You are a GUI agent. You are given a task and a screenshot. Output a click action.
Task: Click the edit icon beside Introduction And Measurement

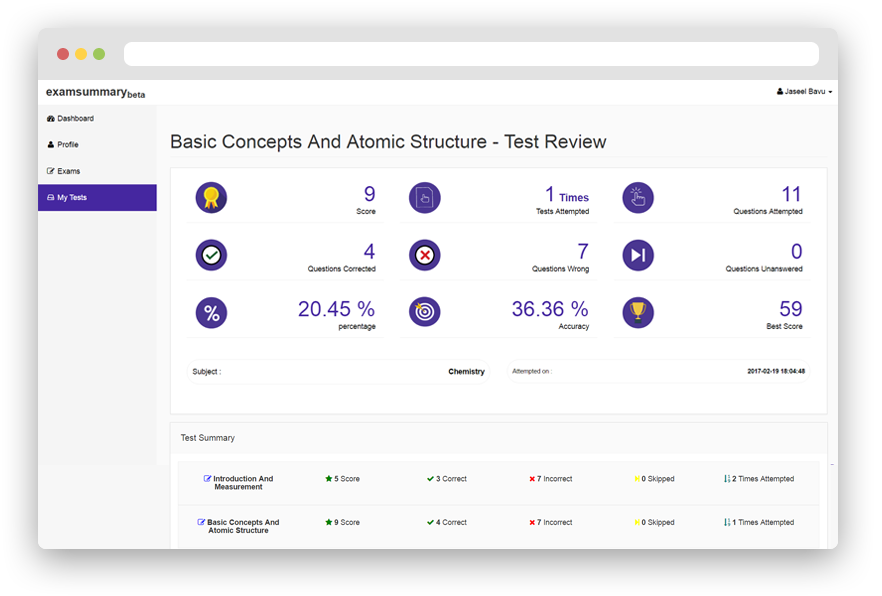(x=207, y=478)
